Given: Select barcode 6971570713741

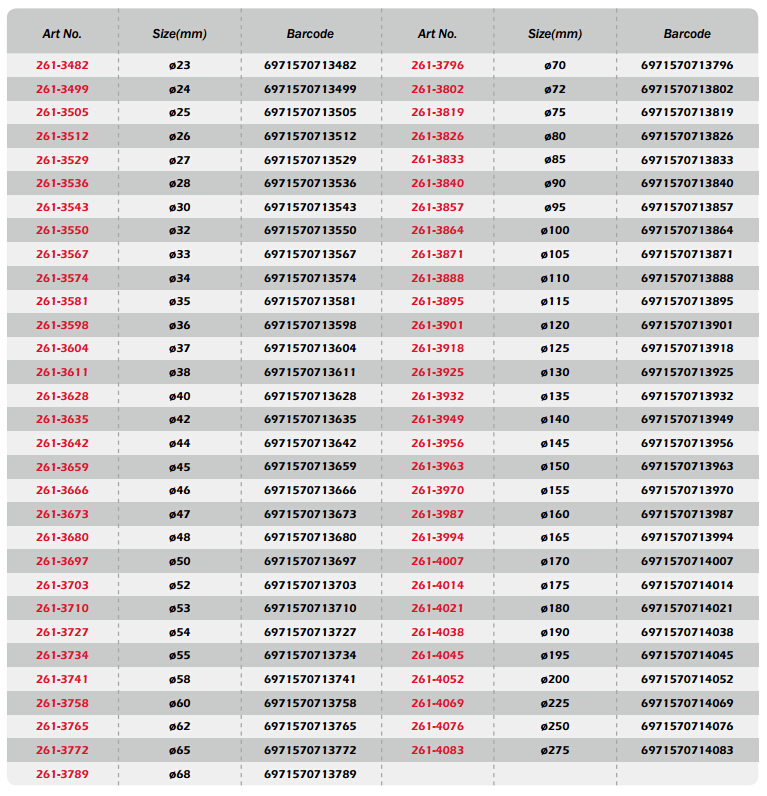Looking at the screenshot, I should coord(310,679).
